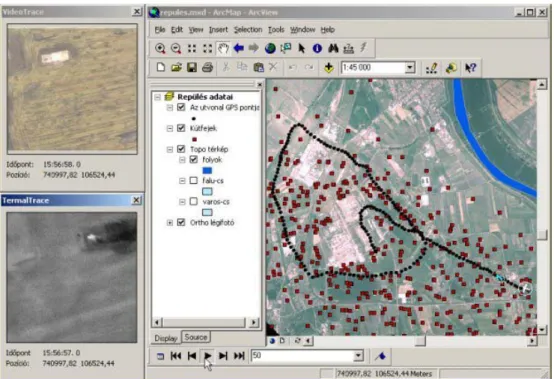Image resolution: width=554 pixels, height=379 pixels.
Task: Choose the Select Elements arrow tool
Action: 301,48
